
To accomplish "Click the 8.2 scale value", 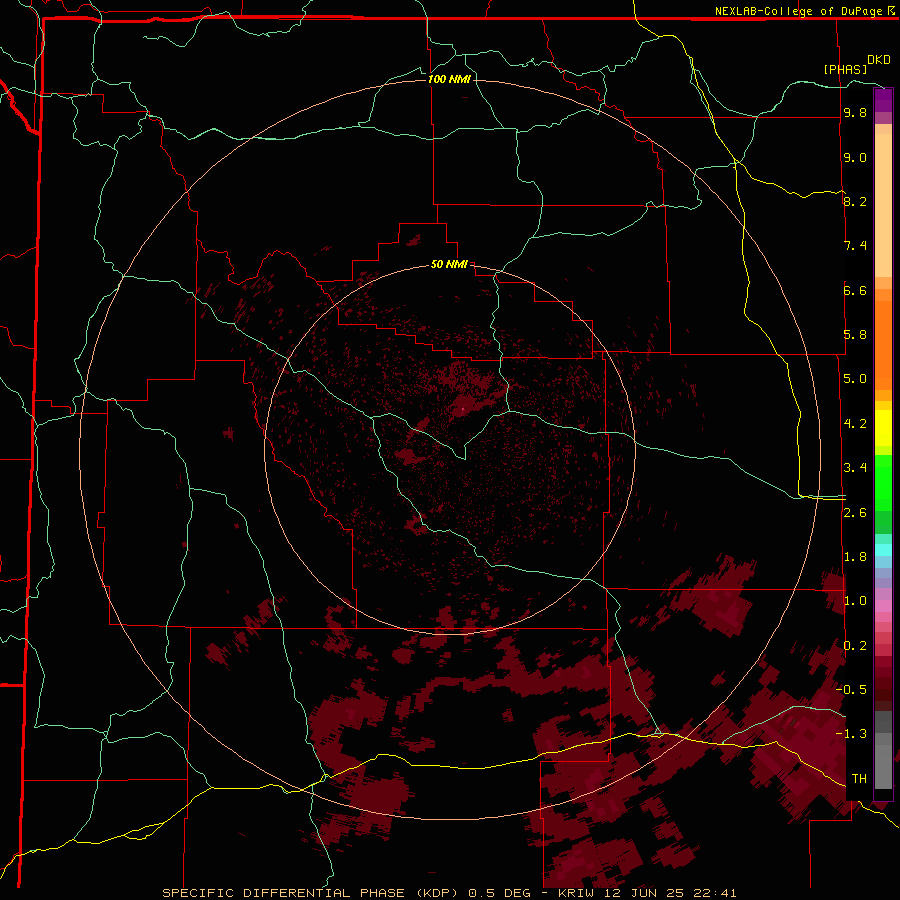I will (855, 201).
